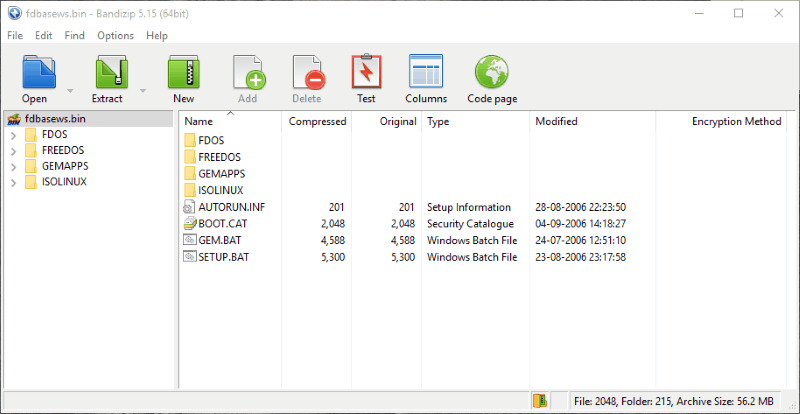The height and width of the screenshot is (414, 800).
Task: Click the Open archive toolbar icon
Action: tap(39, 72)
